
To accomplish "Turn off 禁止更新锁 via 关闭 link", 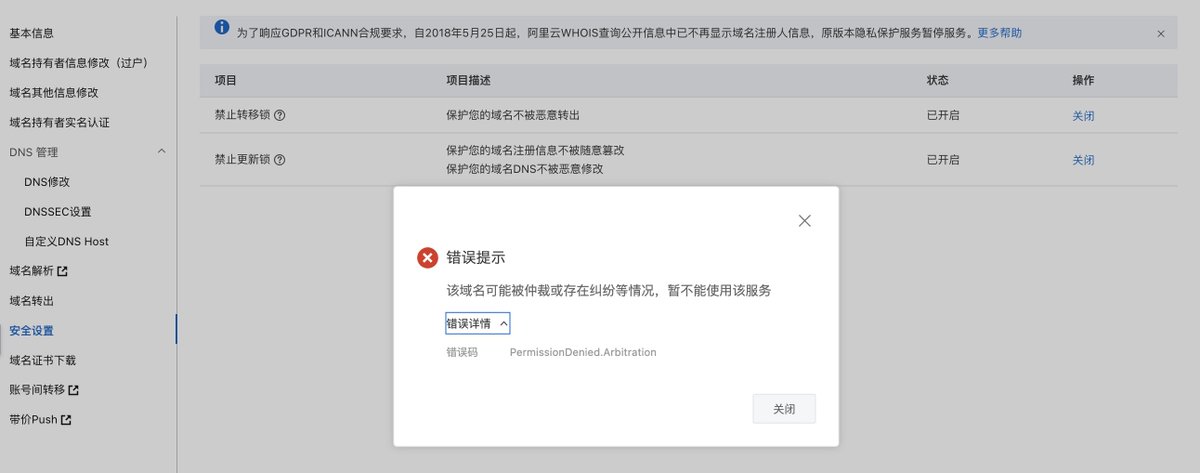I will 1083,160.
